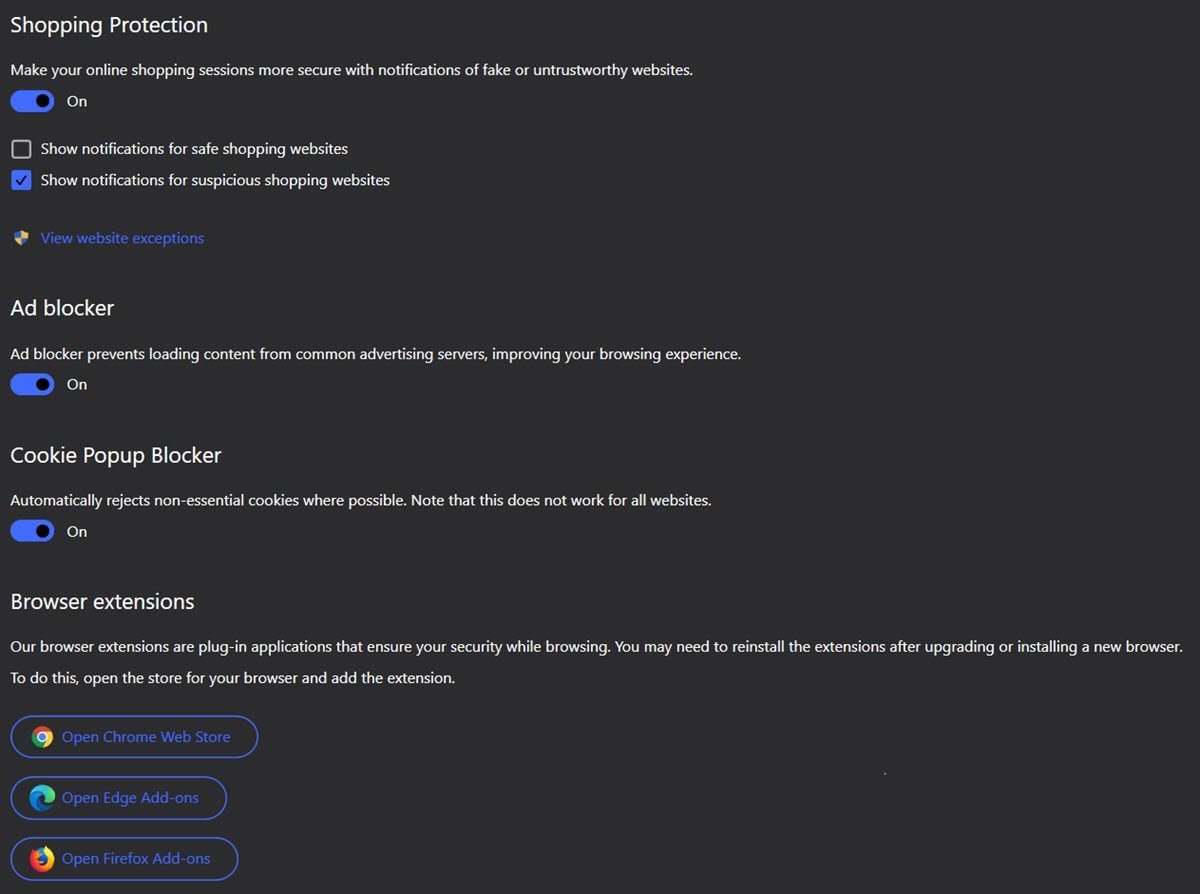
Task: Click the Cookie Popup Blocker section heading
Action: [115, 455]
